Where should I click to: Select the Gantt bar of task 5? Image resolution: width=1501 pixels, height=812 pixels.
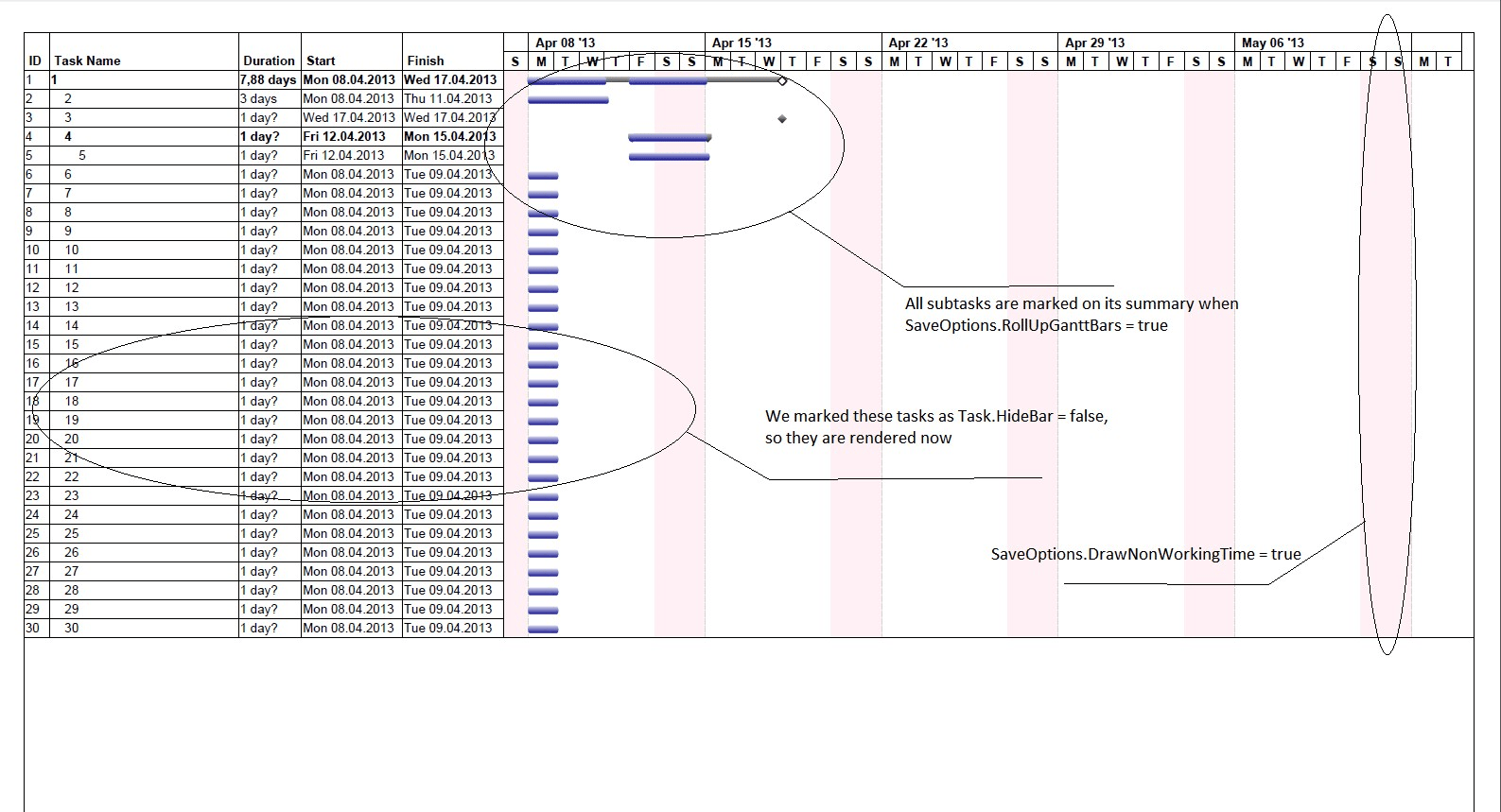[670, 157]
